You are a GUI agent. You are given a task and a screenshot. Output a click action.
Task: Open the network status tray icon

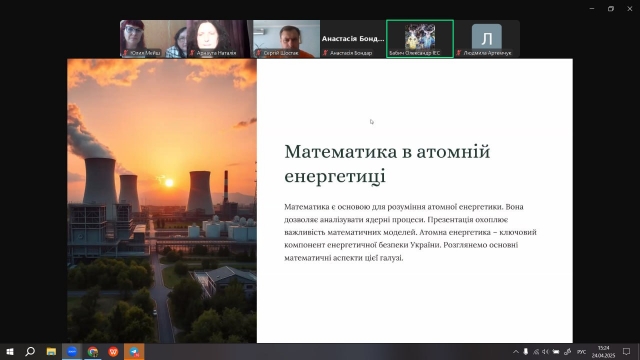(x=536, y=352)
